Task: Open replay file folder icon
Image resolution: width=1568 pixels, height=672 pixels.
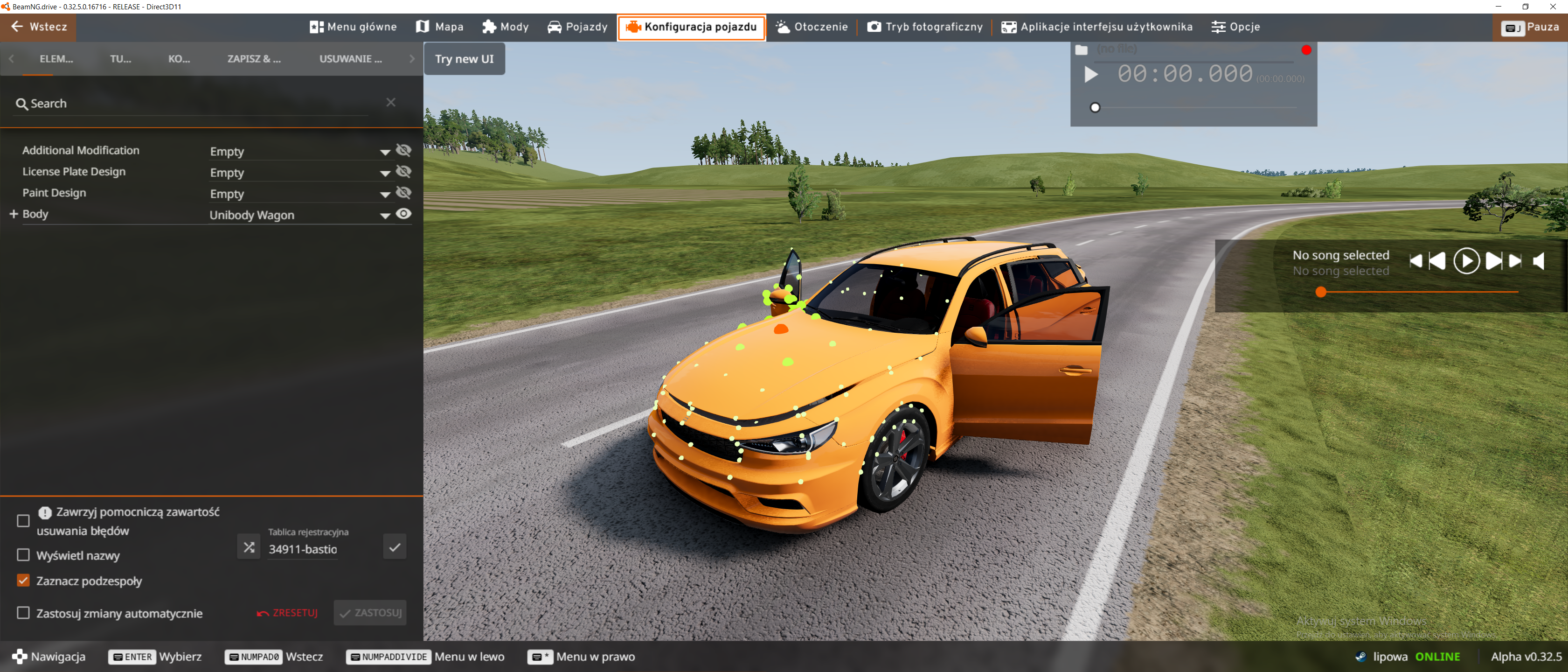Action: click(x=1081, y=50)
